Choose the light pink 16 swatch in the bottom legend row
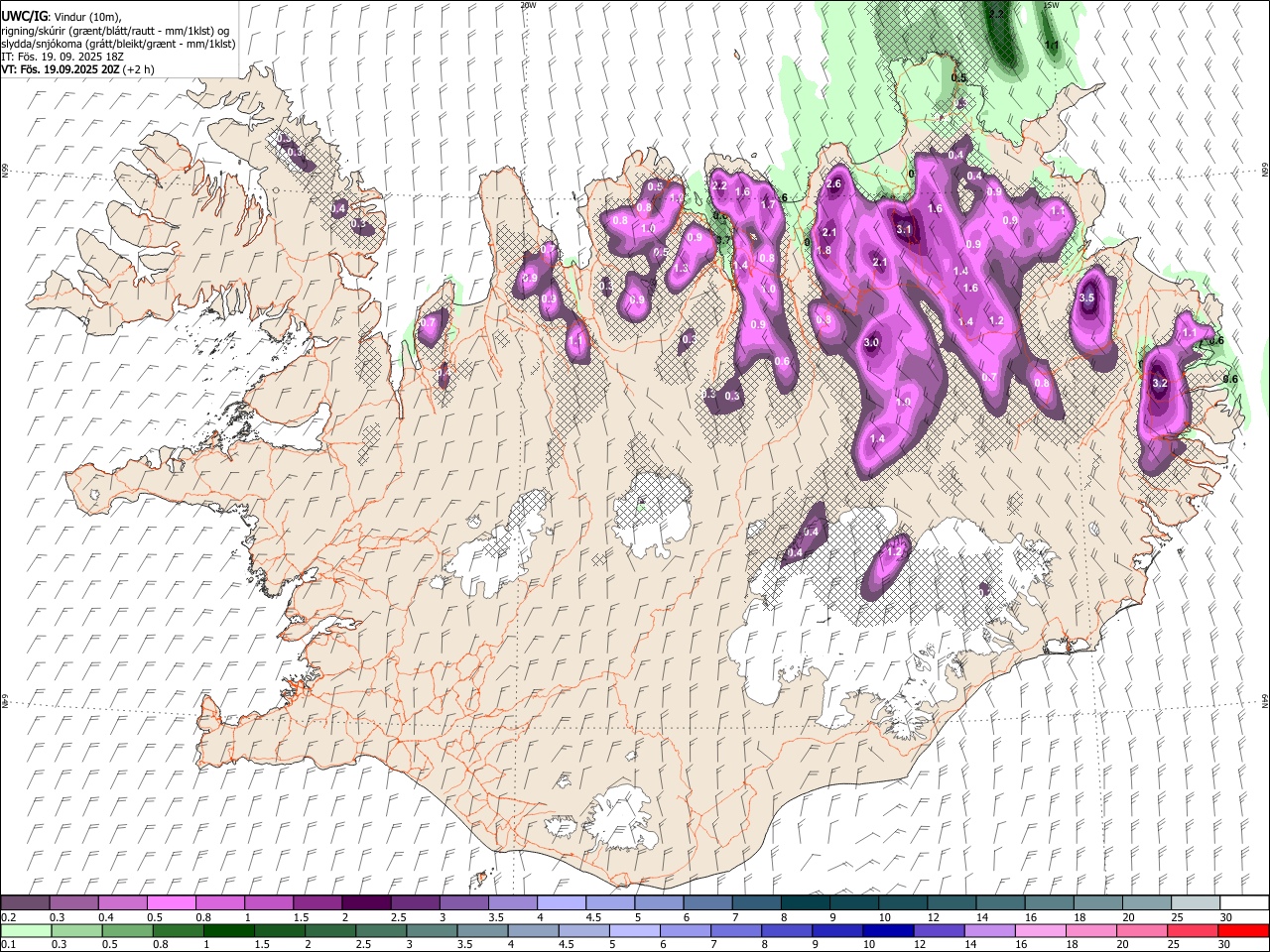This screenshot has height=952, width=1270. click(x=1040, y=930)
